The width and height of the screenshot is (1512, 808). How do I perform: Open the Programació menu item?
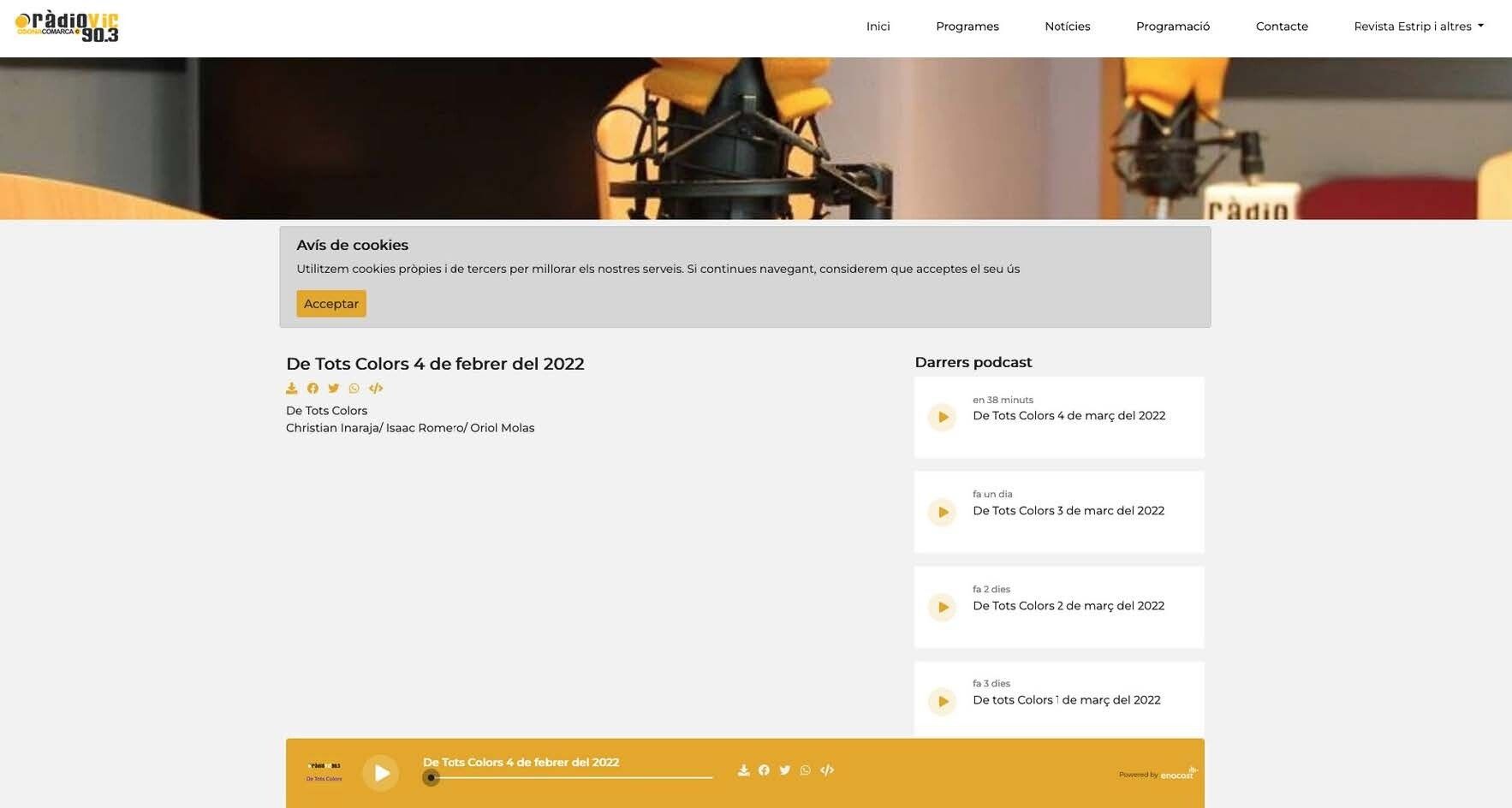tap(1172, 27)
